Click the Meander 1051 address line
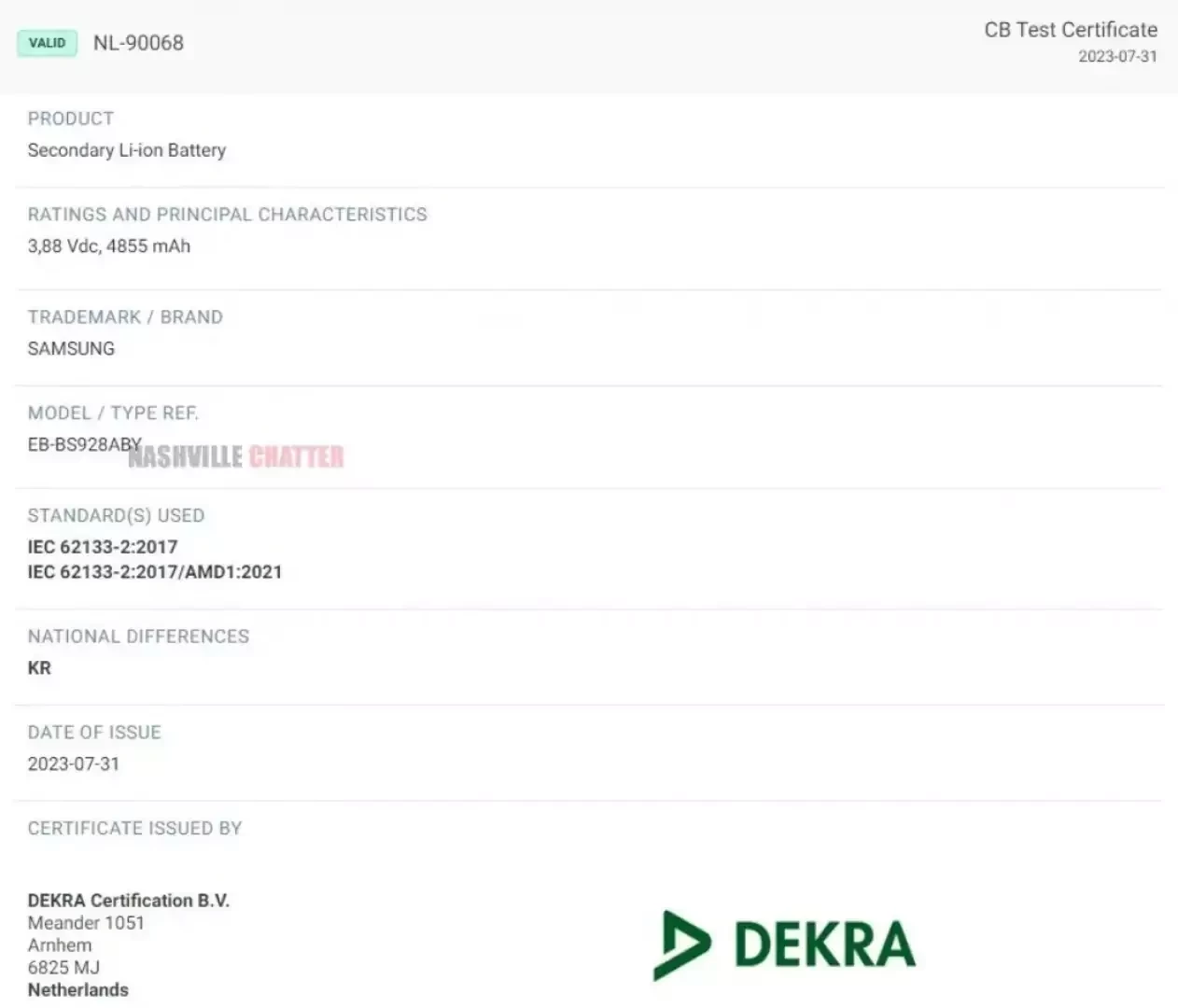This screenshot has height=1008, width=1178. (x=86, y=923)
